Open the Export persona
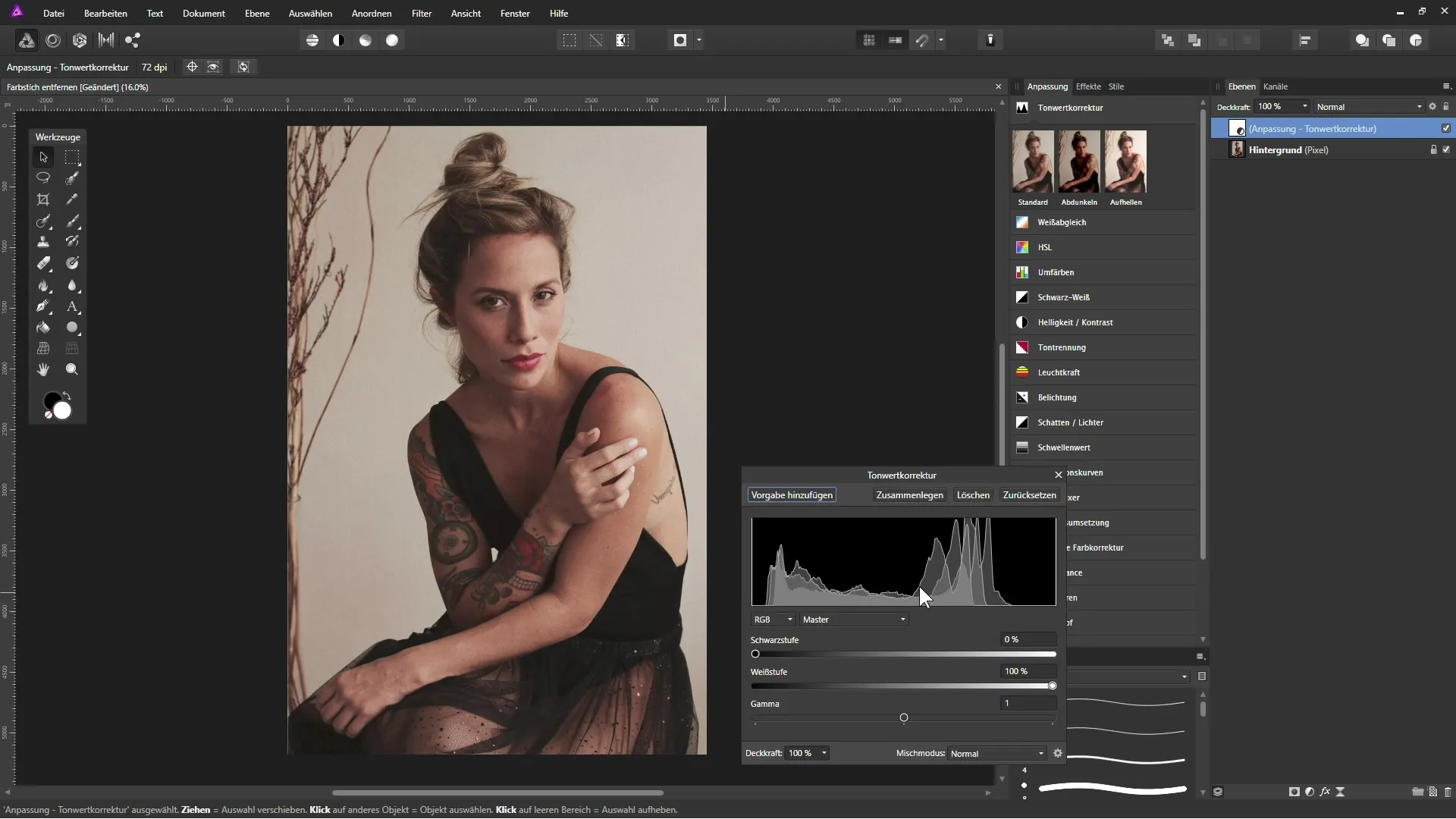 tap(133, 40)
